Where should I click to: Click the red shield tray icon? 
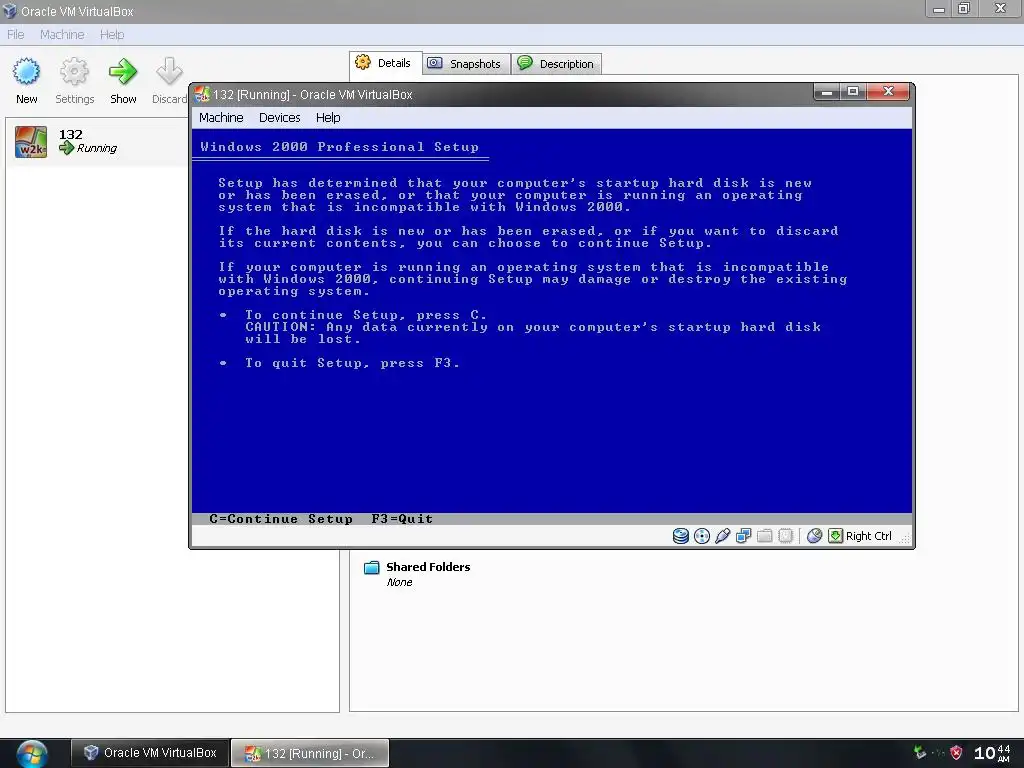956,753
